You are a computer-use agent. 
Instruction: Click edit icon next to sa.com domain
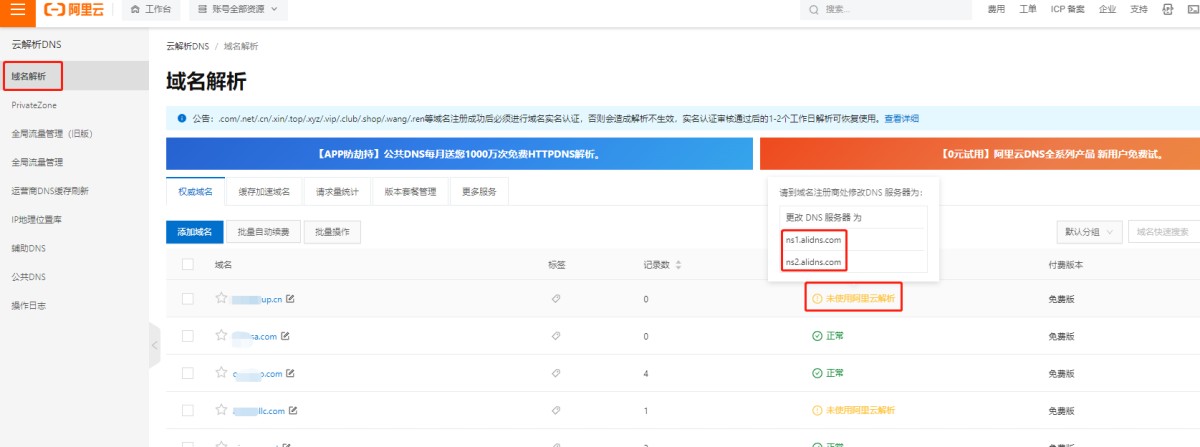tap(285, 336)
